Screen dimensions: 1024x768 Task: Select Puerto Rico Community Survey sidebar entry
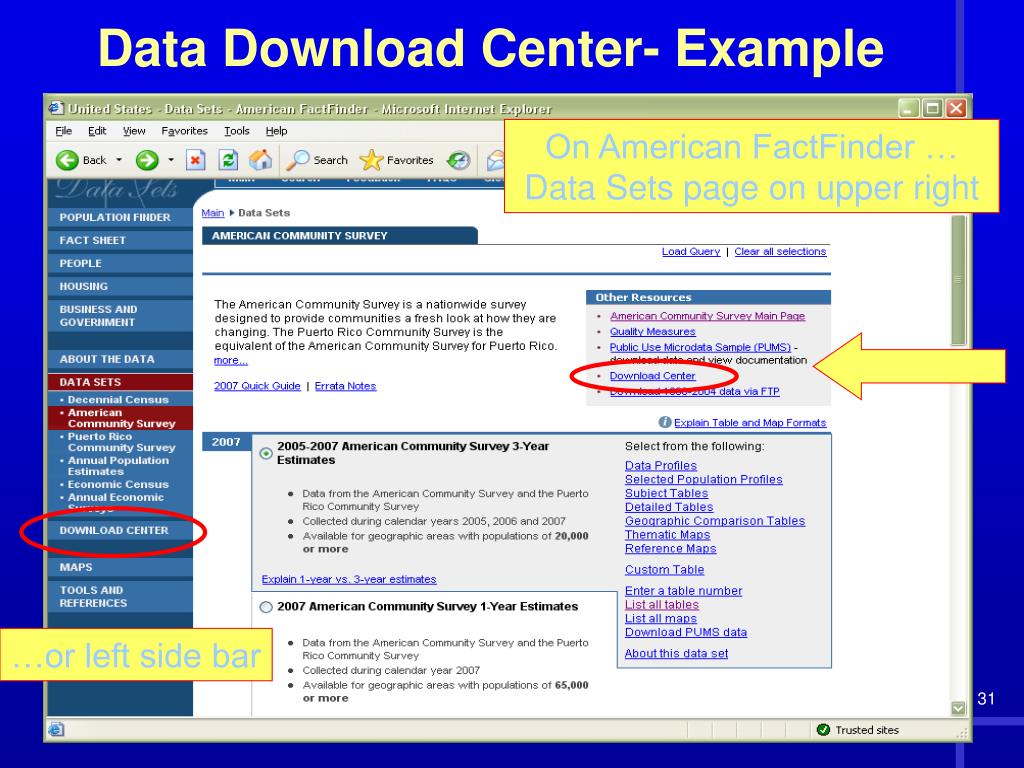pos(121,442)
